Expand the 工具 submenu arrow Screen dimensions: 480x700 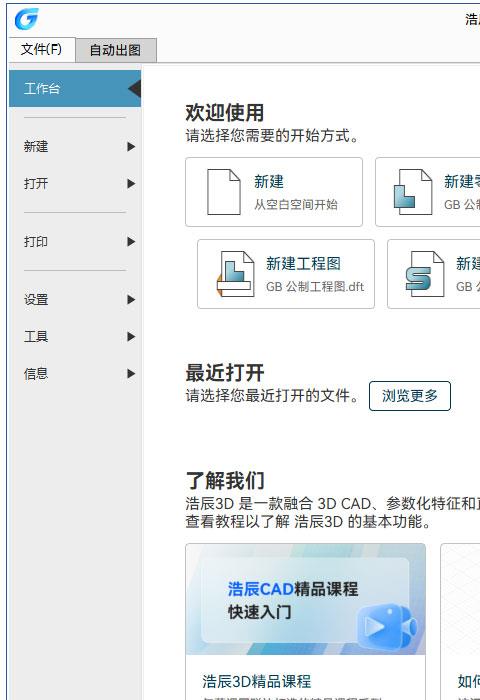(131, 337)
